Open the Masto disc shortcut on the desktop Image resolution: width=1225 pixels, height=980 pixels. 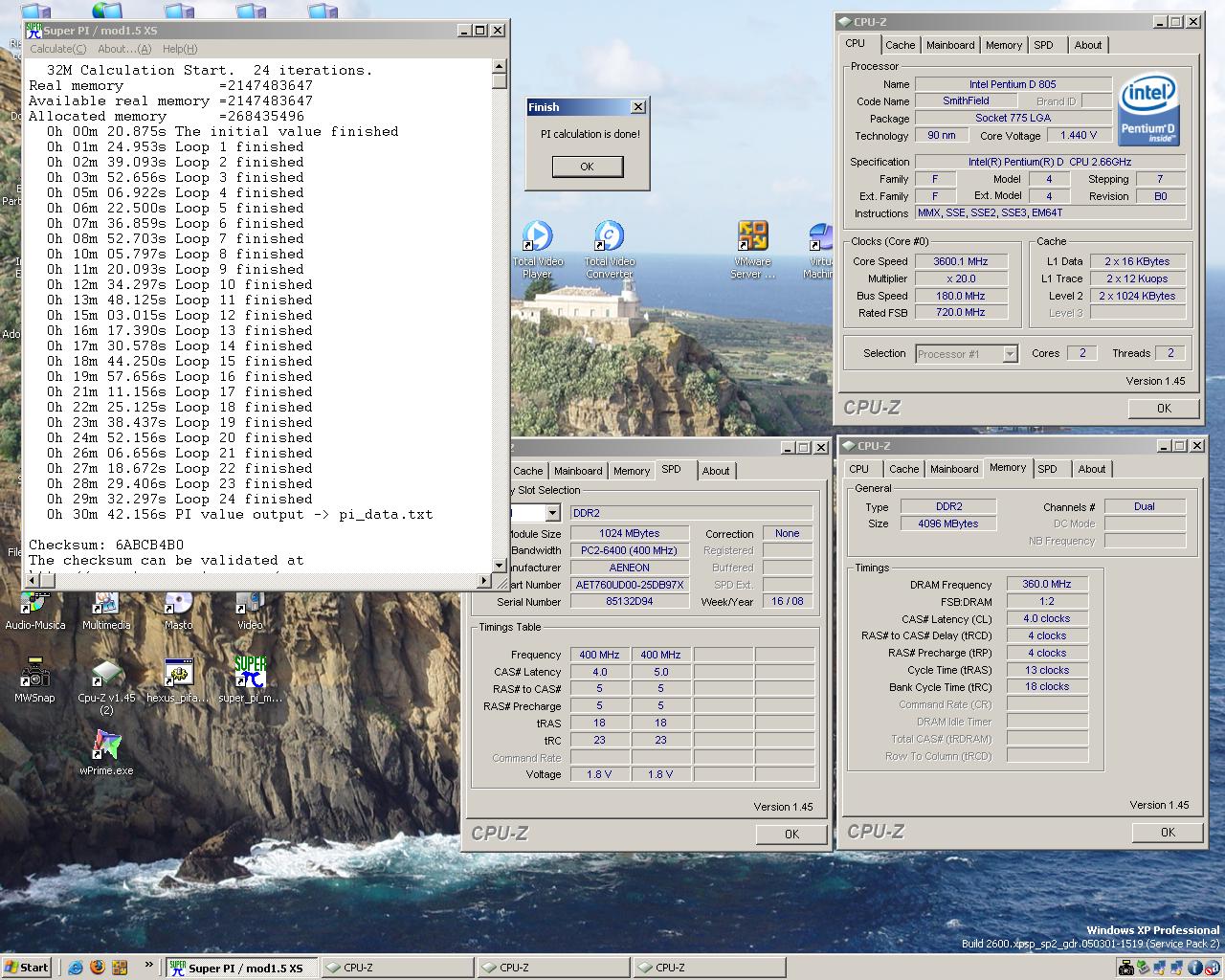tap(178, 610)
